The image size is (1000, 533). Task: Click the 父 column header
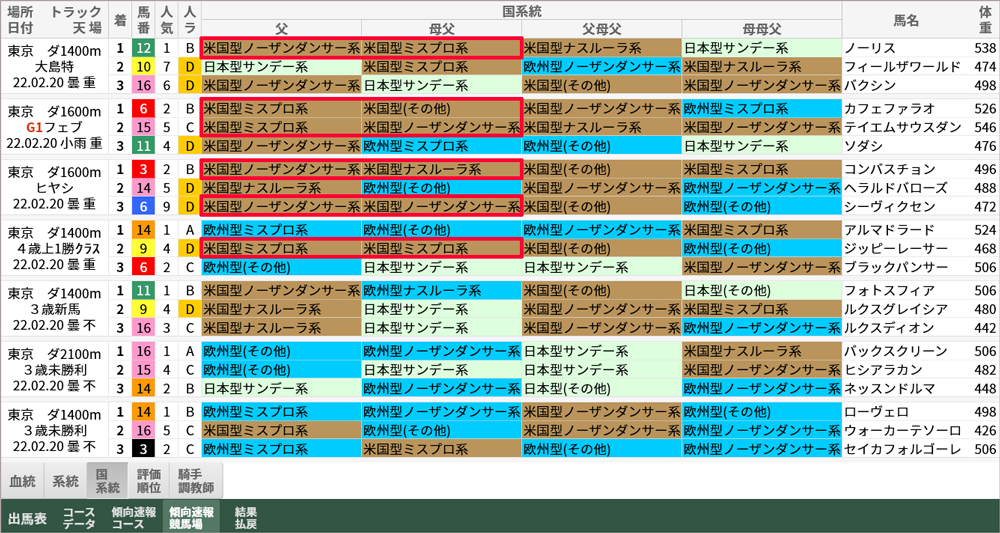281,29
